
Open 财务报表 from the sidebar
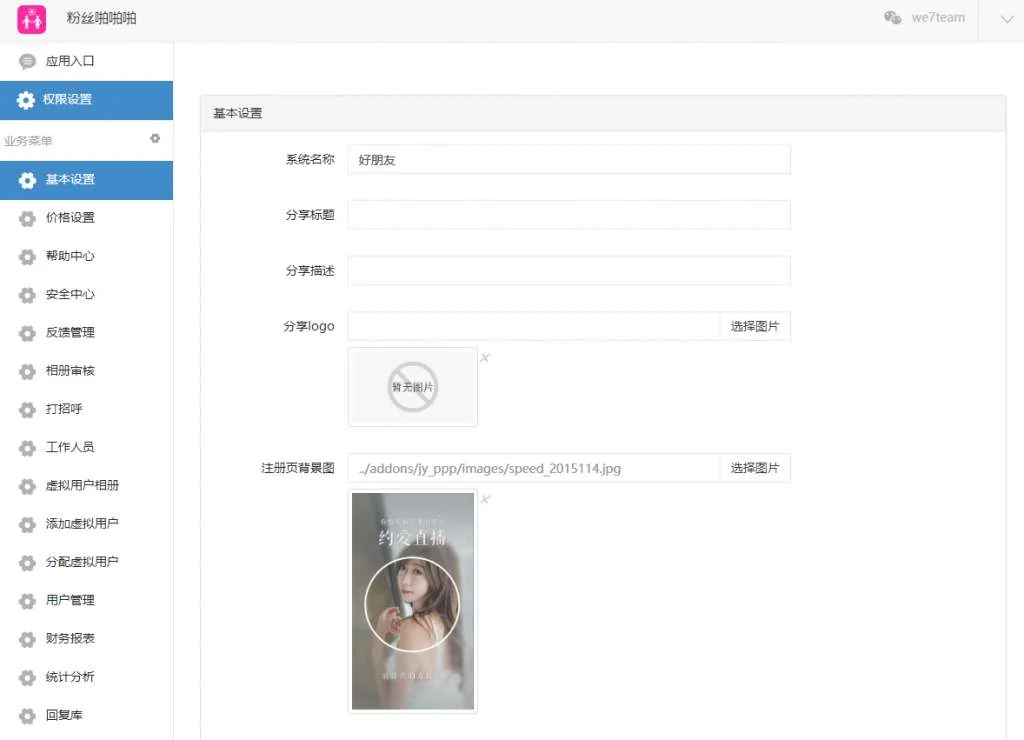(70, 639)
